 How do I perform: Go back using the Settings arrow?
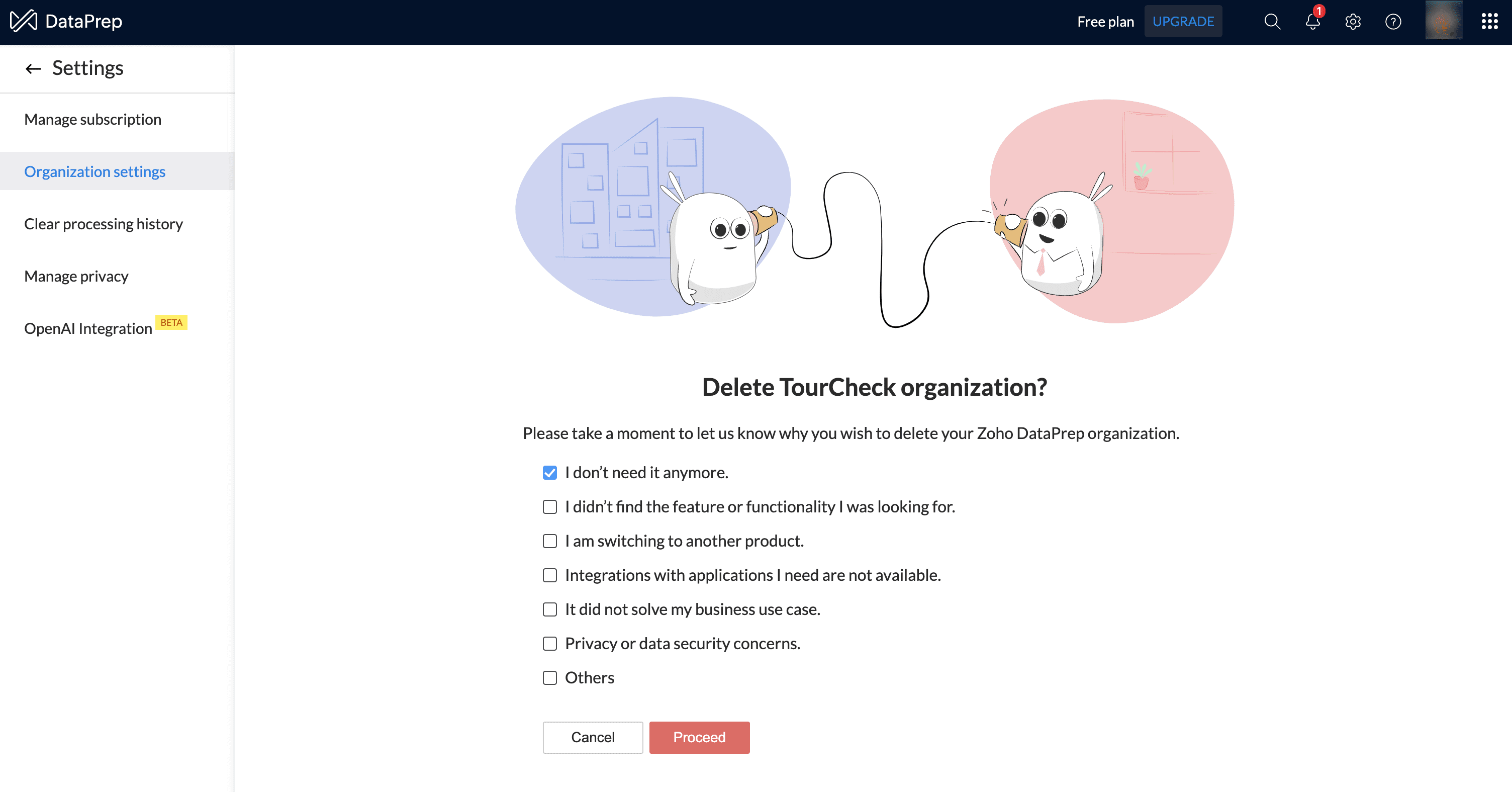click(33, 69)
